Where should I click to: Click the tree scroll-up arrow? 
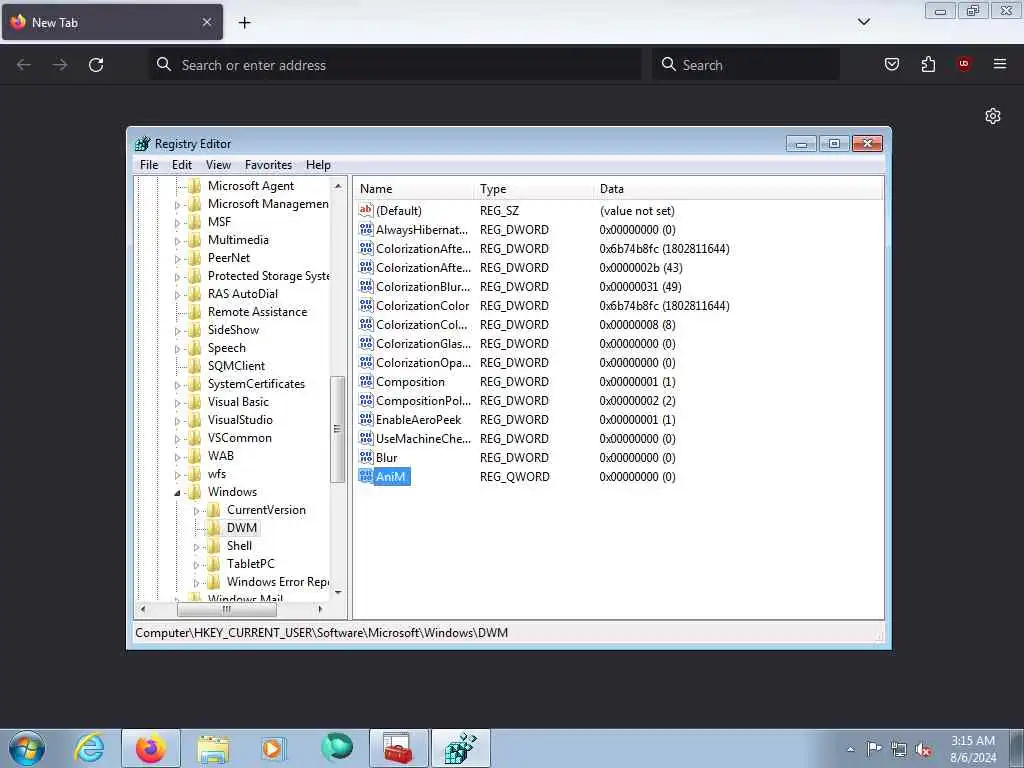(x=338, y=186)
